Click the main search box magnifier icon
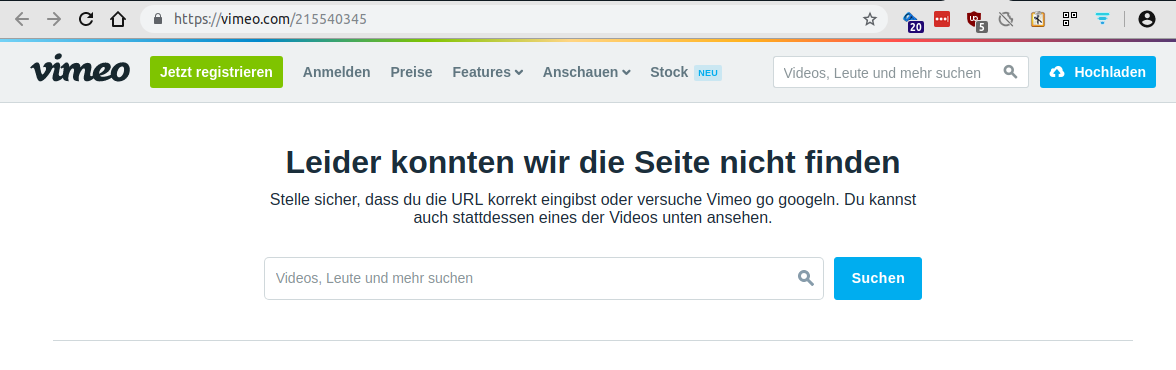This screenshot has width=1176, height=370. (x=806, y=278)
